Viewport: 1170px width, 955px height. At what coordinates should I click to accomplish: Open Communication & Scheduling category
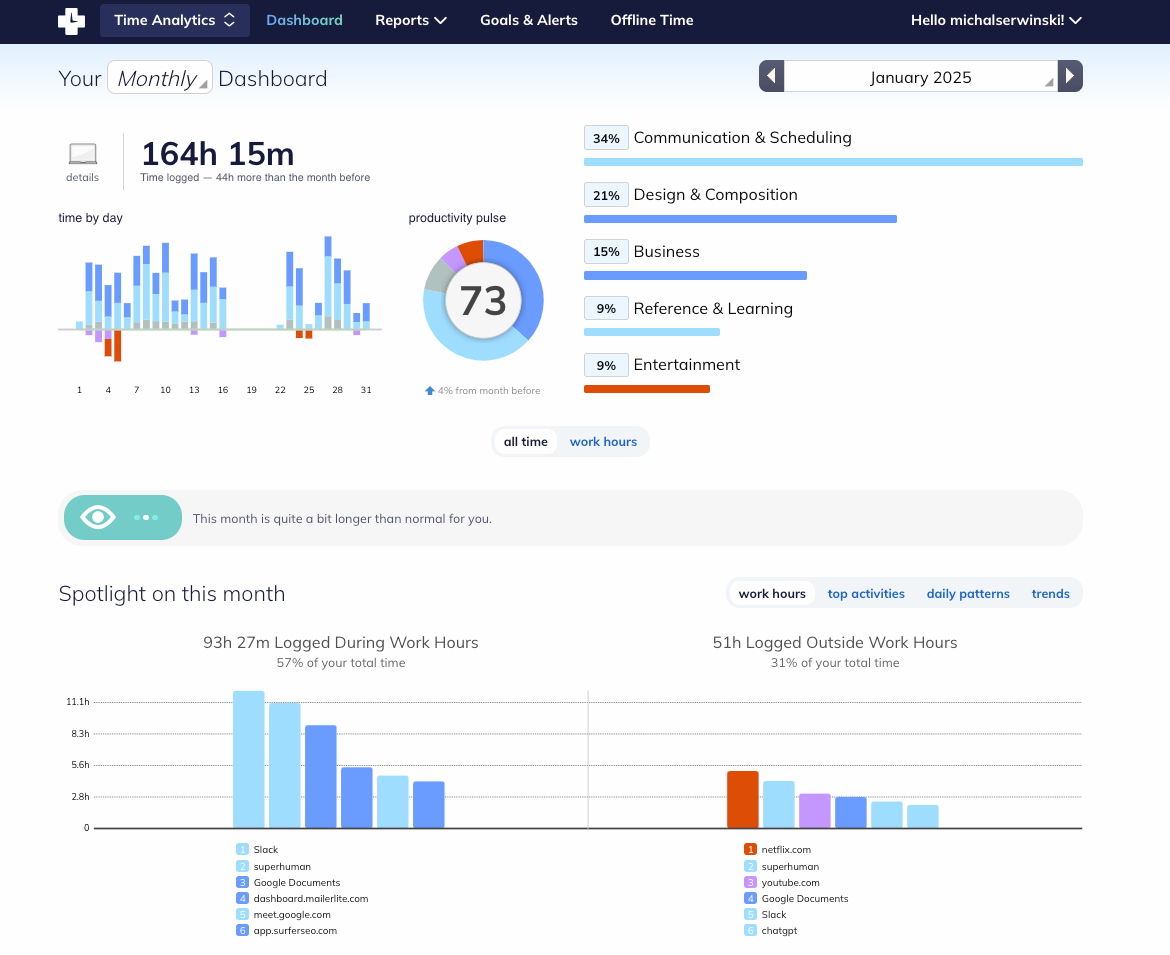pos(742,138)
